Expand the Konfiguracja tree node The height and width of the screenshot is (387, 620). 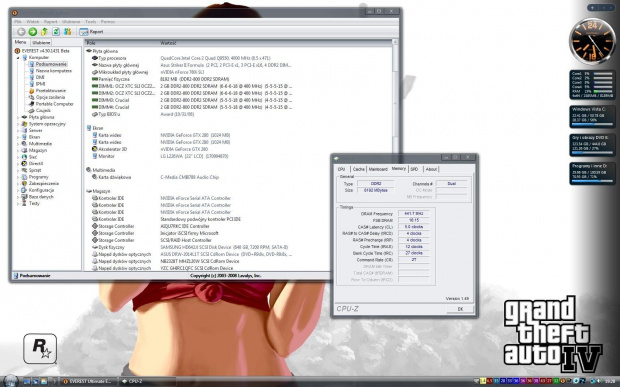point(18,190)
